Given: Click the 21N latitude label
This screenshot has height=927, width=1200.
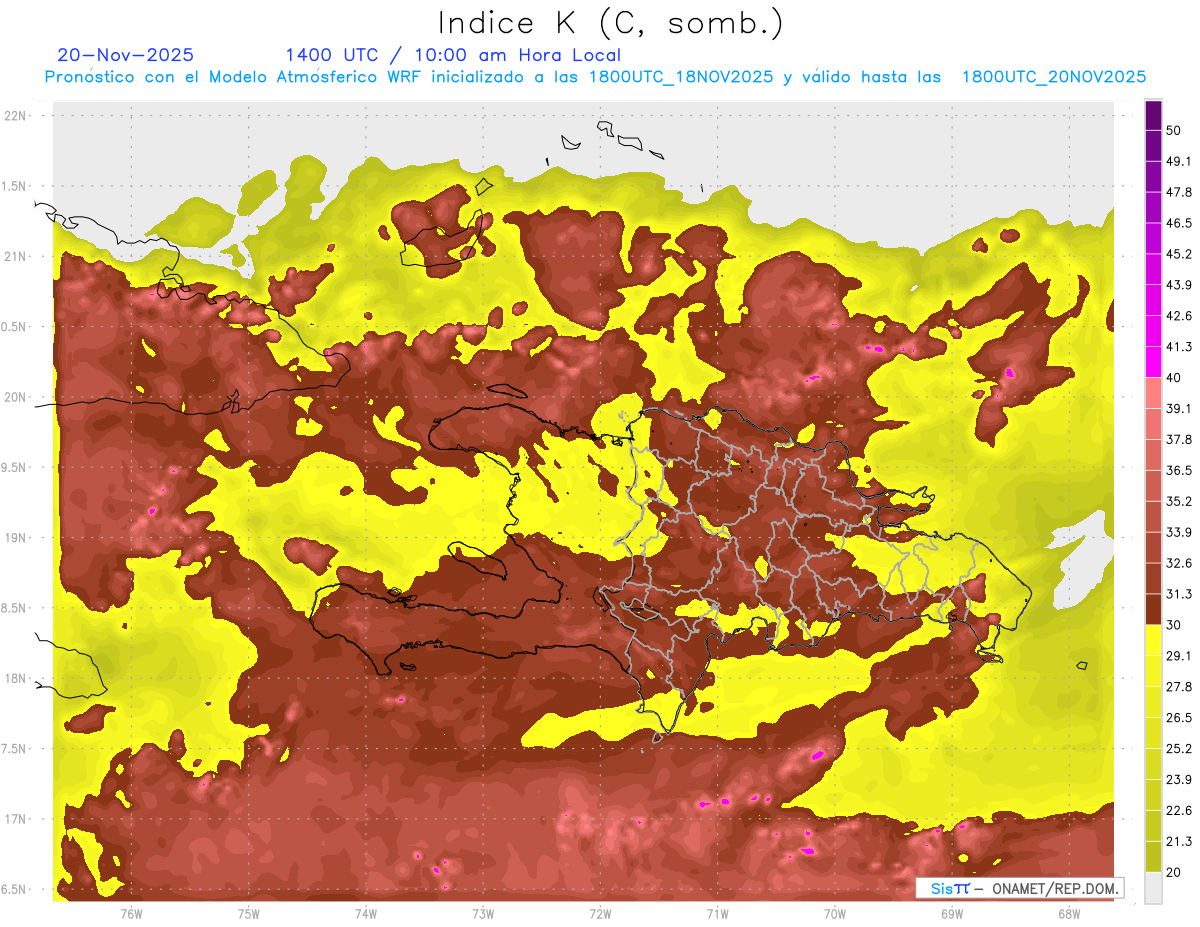Looking at the screenshot, I should (17, 256).
